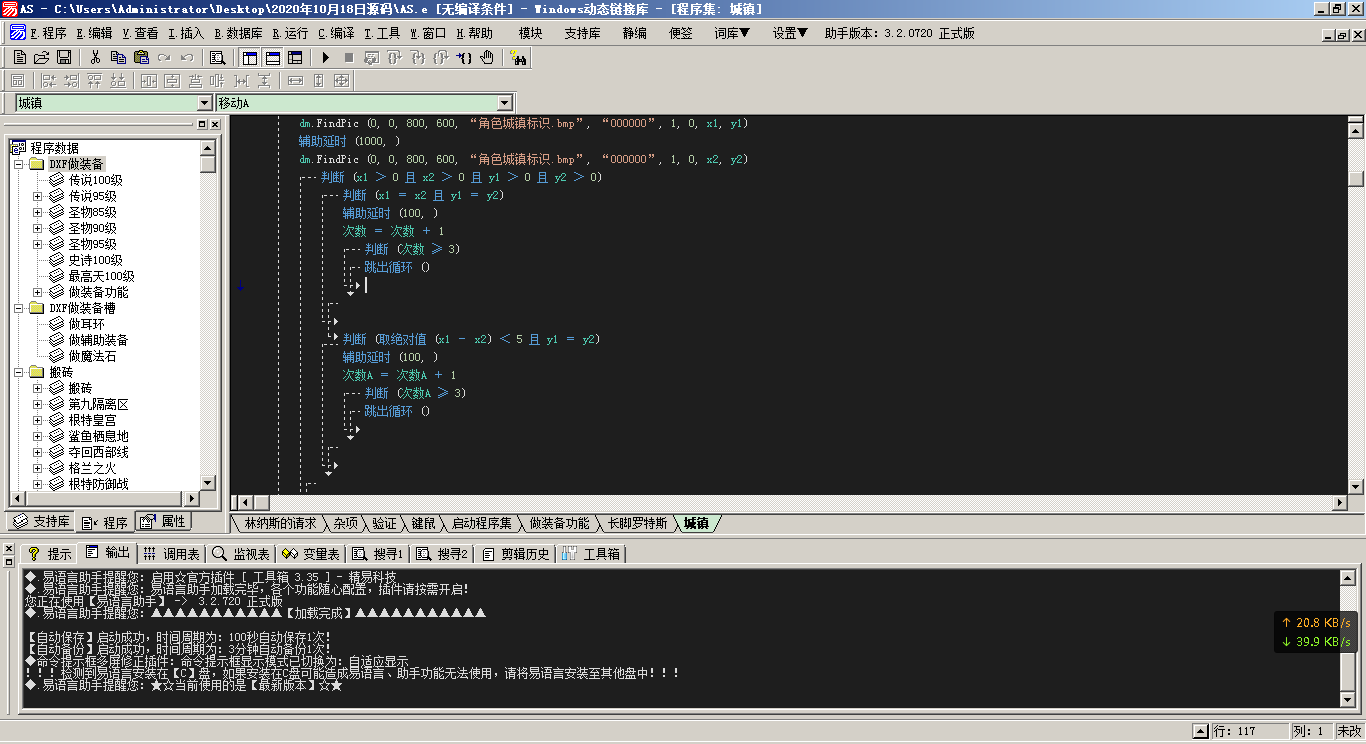Click the Save floppy disk icon
Viewport: 1366px width, 744px height.
point(64,58)
